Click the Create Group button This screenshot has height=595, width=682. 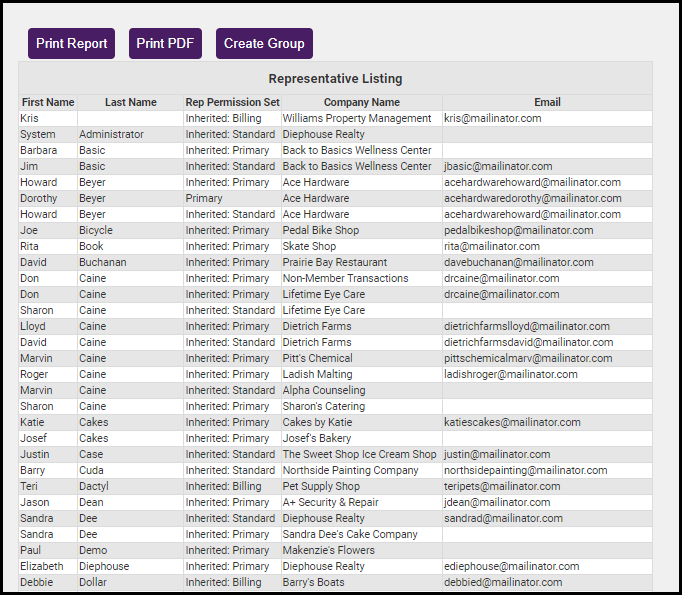pyautogui.click(x=264, y=43)
